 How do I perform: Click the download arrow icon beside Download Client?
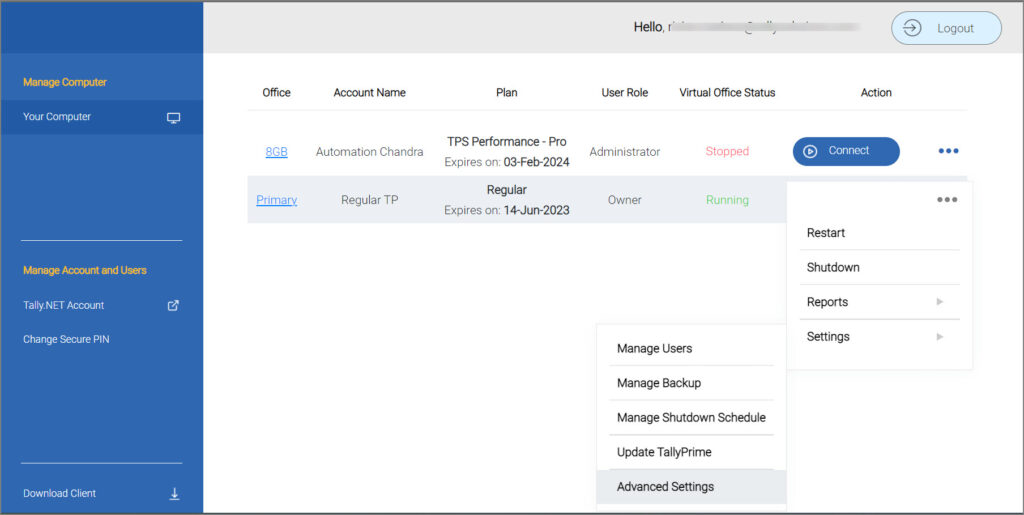174,493
